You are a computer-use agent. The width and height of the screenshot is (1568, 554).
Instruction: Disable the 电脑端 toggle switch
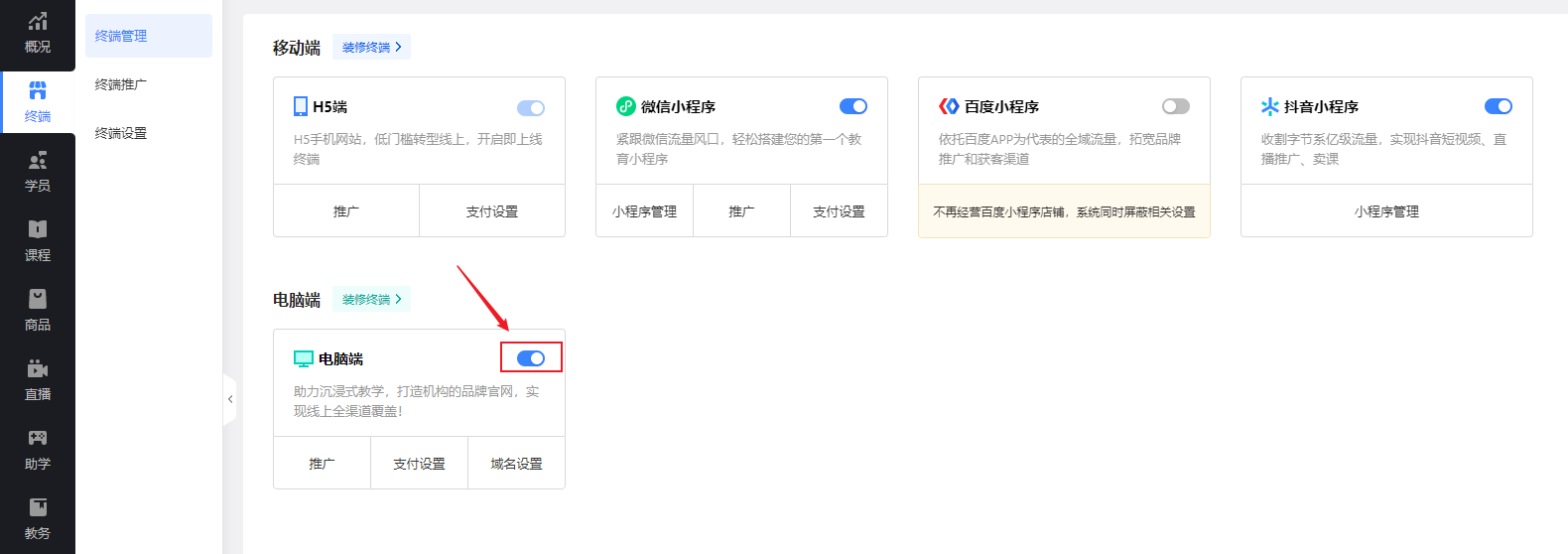point(531,358)
